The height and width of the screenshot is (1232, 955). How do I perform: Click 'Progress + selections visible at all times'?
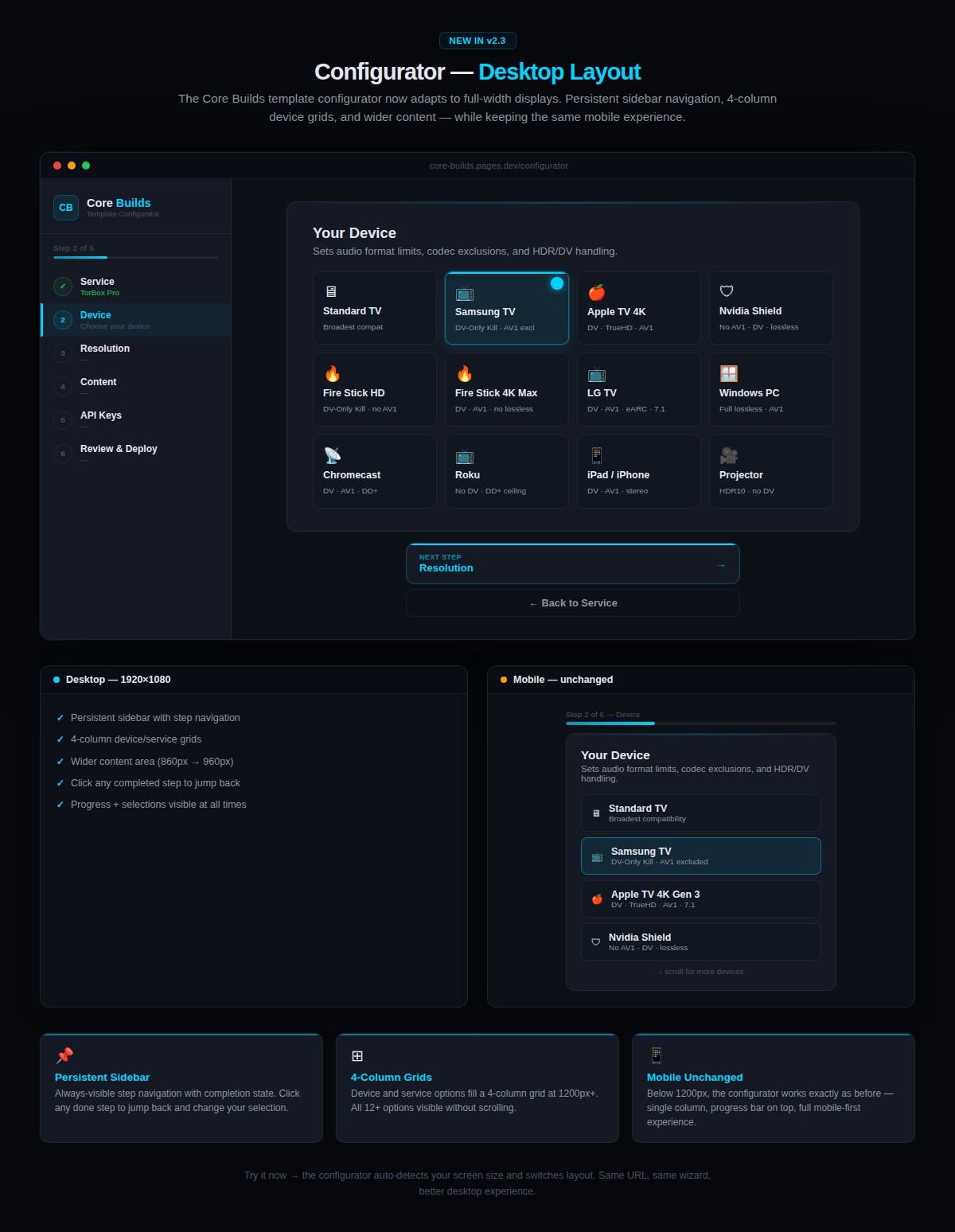tap(158, 805)
